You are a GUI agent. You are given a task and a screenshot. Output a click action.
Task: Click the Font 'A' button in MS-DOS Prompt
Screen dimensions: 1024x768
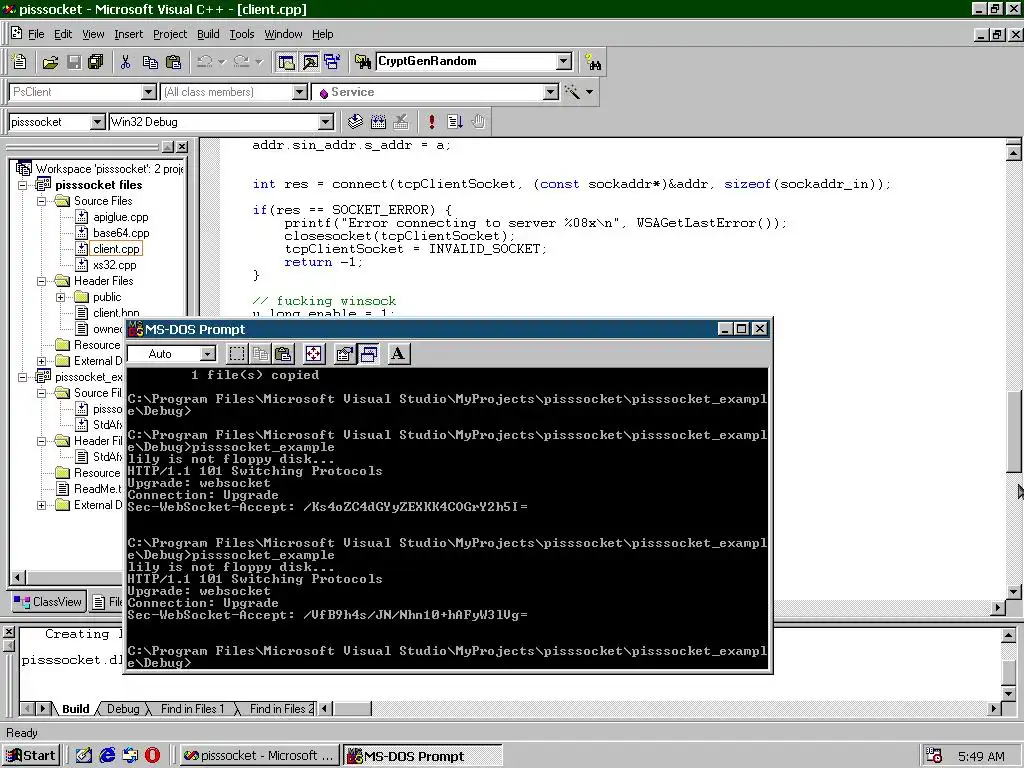[398, 354]
